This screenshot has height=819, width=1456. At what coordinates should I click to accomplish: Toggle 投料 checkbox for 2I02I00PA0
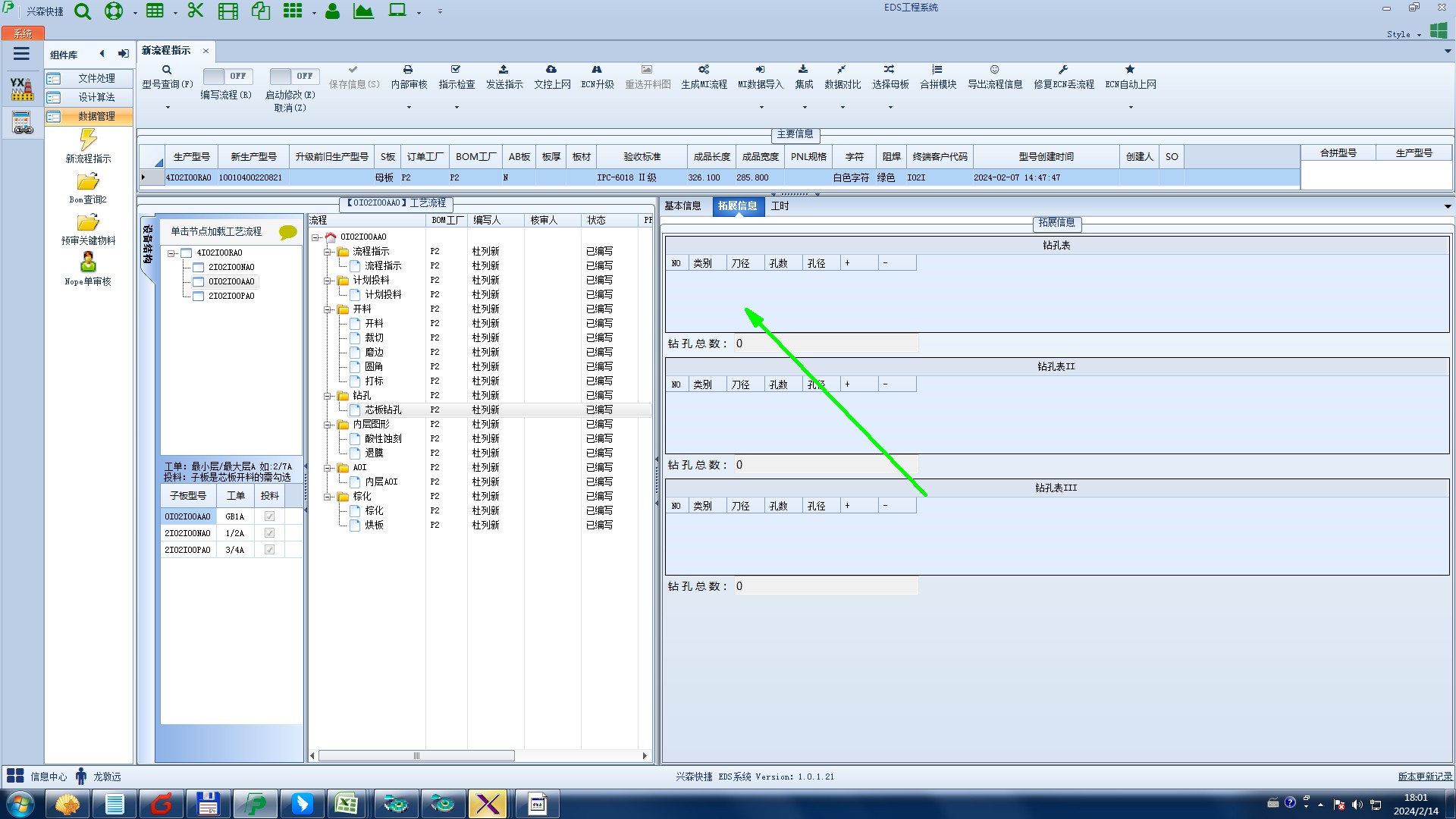point(269,550)
